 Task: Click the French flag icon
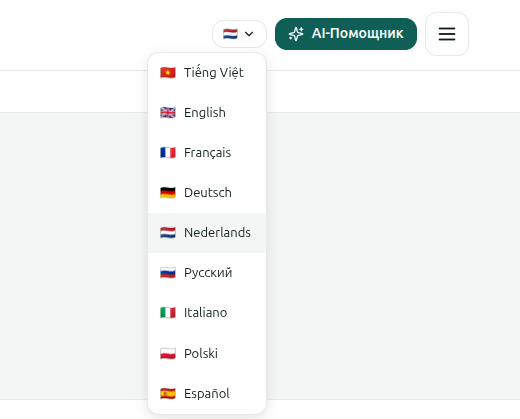pyautogui.click(x=168, y=152)
